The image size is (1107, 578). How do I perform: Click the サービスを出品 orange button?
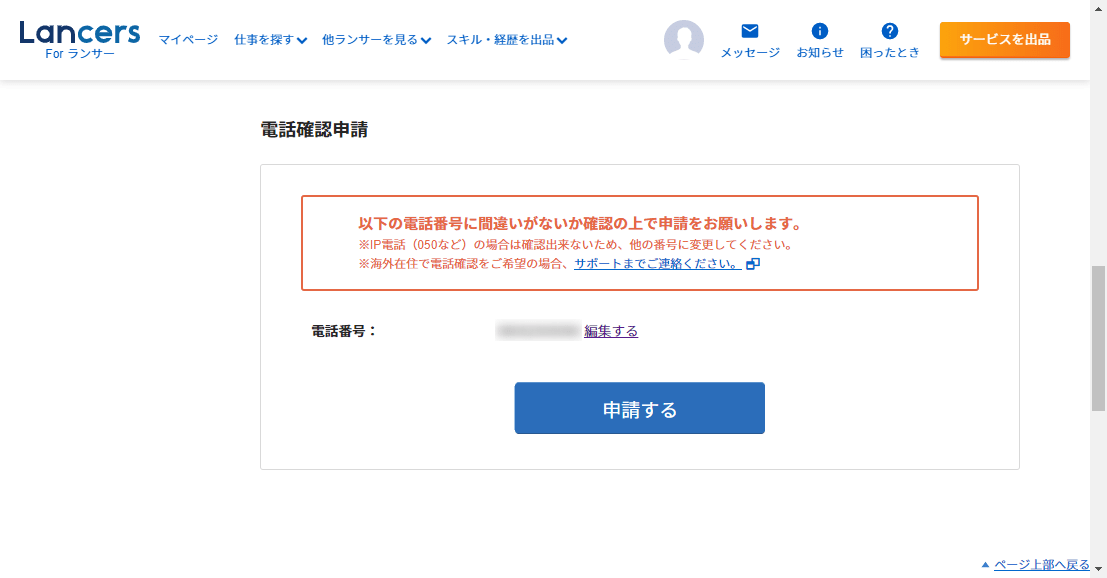1005,40
